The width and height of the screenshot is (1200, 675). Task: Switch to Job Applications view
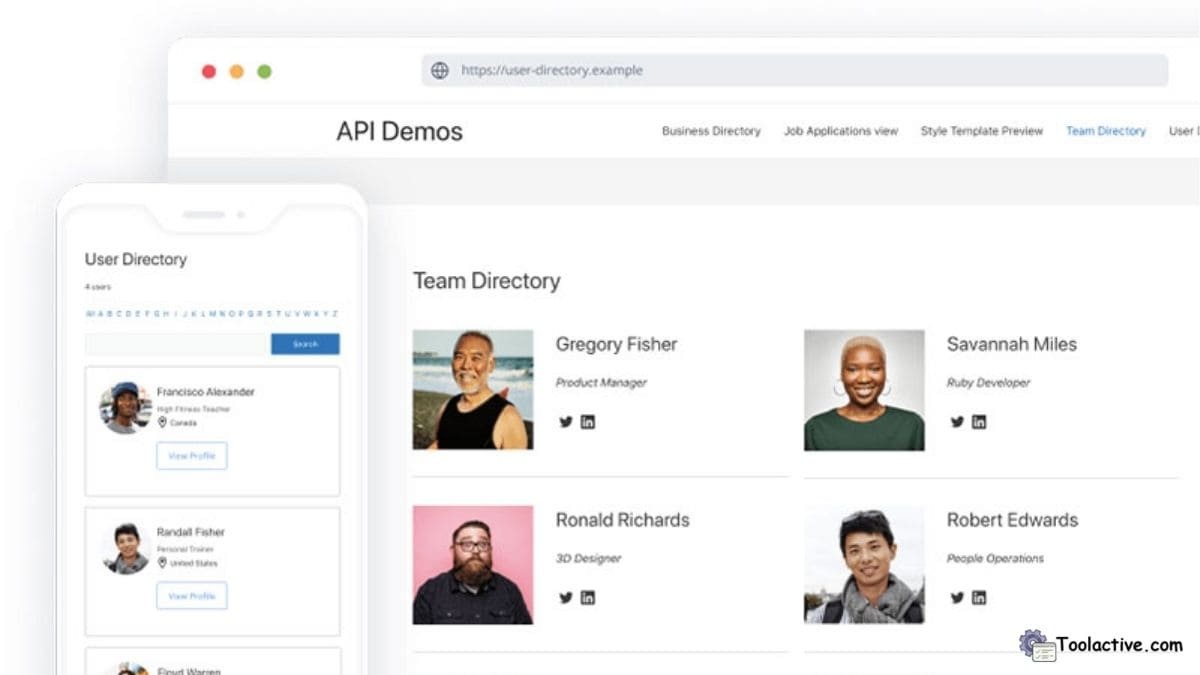[841, 131]
